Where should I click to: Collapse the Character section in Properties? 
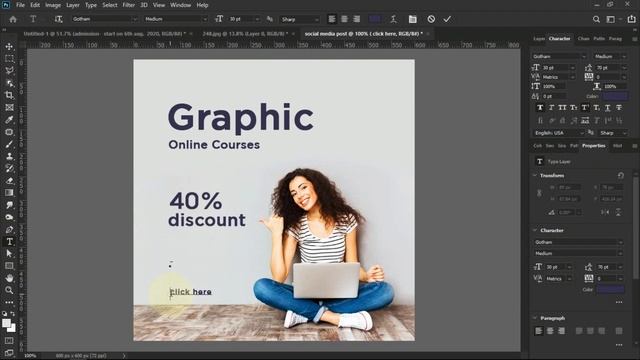tap(535, 230)
